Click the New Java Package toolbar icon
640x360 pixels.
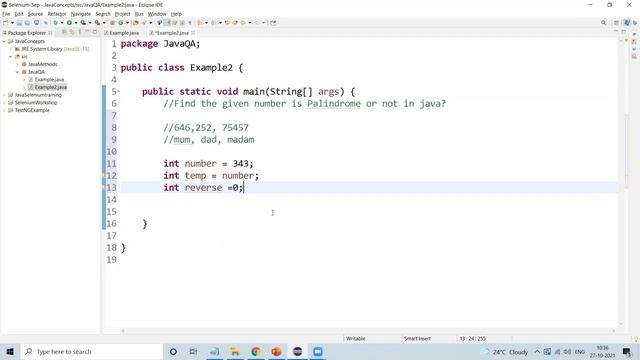coord(113,23)
